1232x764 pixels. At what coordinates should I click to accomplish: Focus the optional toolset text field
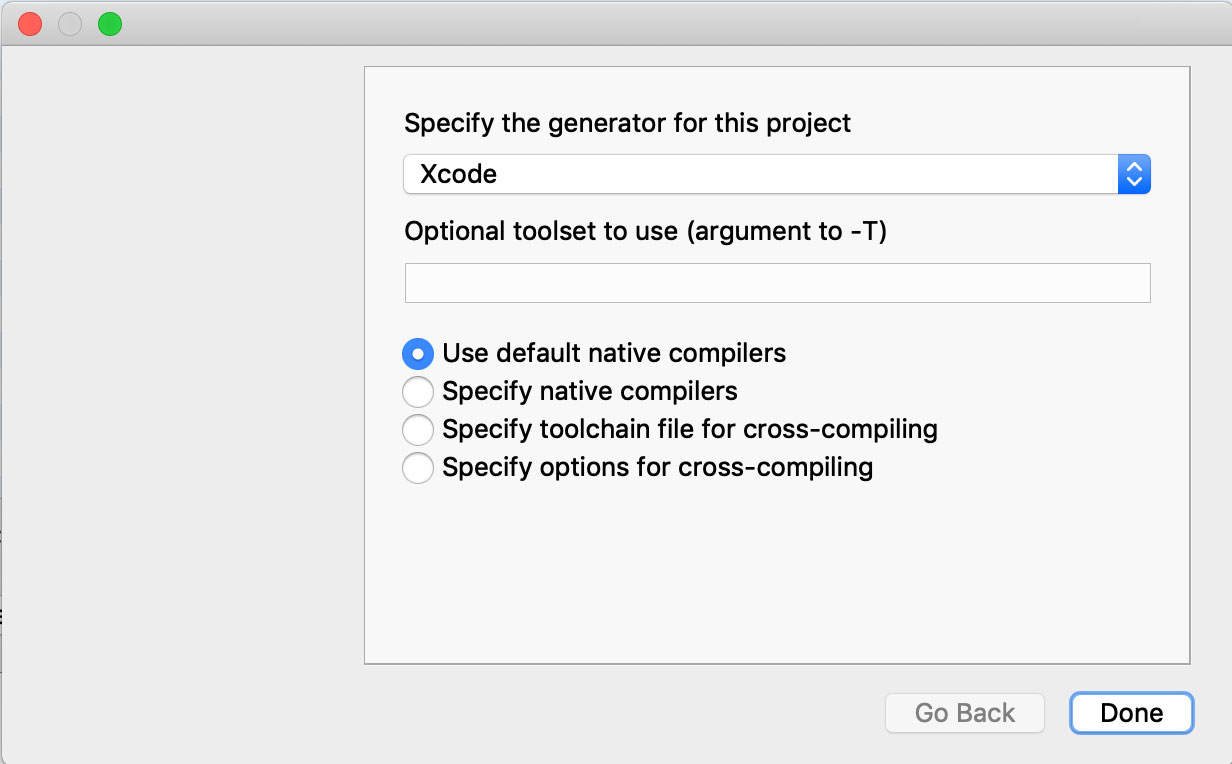point(777,283)
